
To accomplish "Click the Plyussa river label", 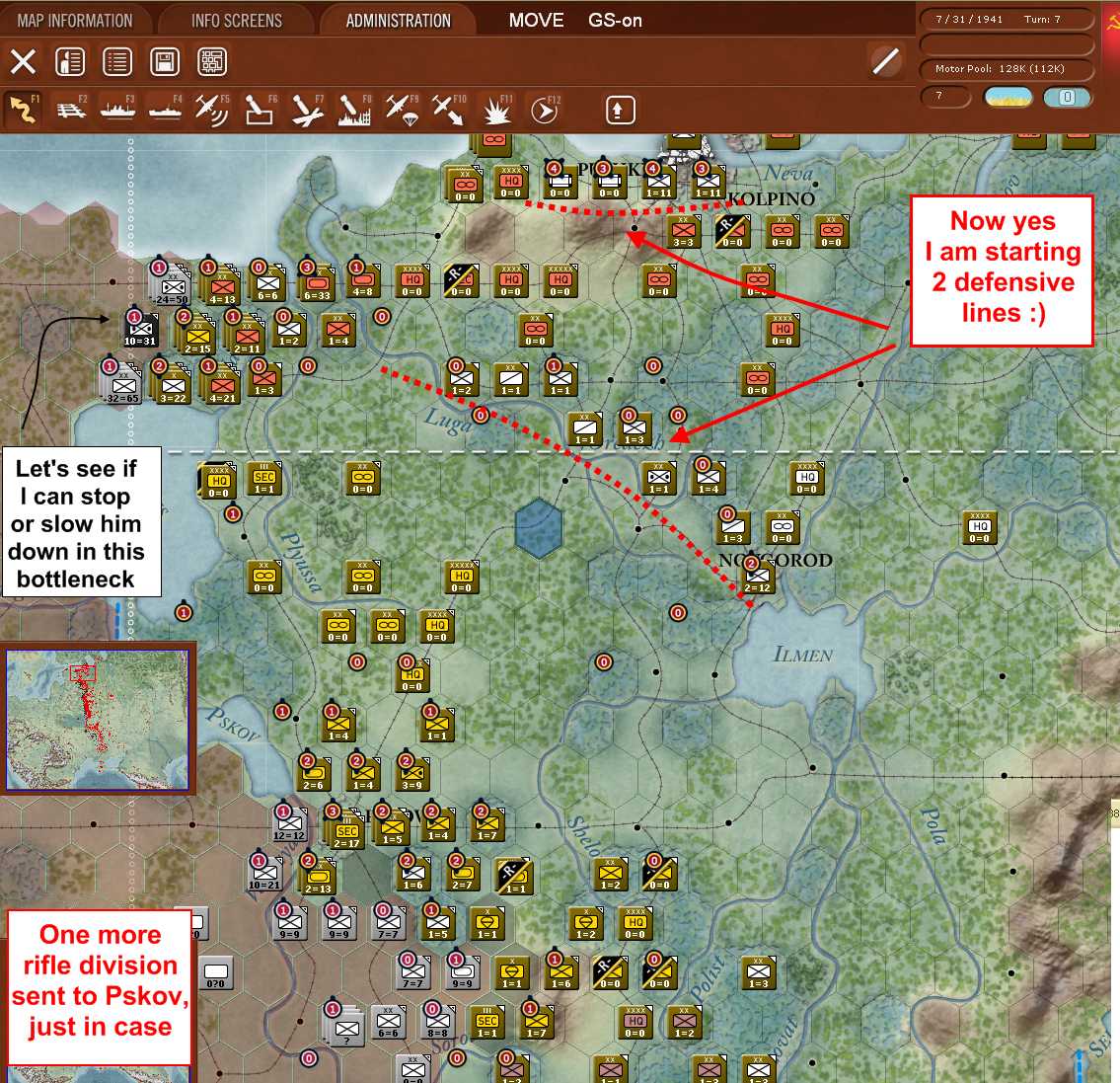I will coord(302,562).
